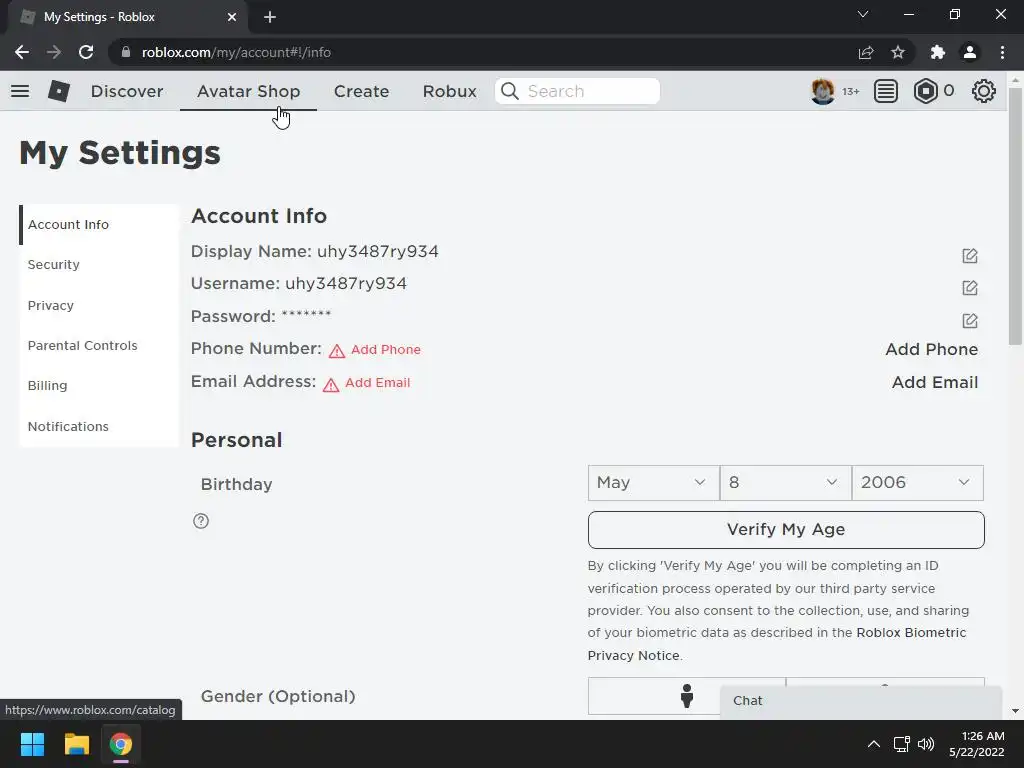The image size is (1024, 768).
Task: Open the Windows Start menu
Action: point(32,744)
